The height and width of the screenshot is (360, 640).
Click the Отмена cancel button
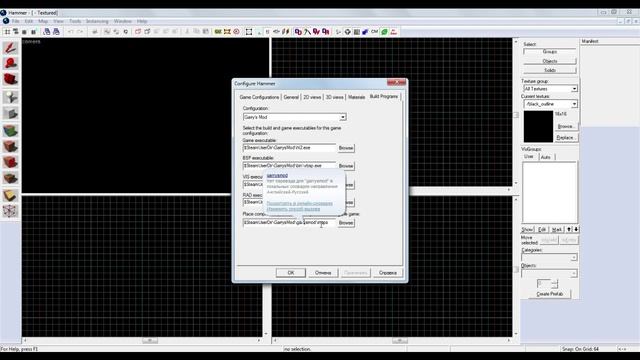[323, 273]
